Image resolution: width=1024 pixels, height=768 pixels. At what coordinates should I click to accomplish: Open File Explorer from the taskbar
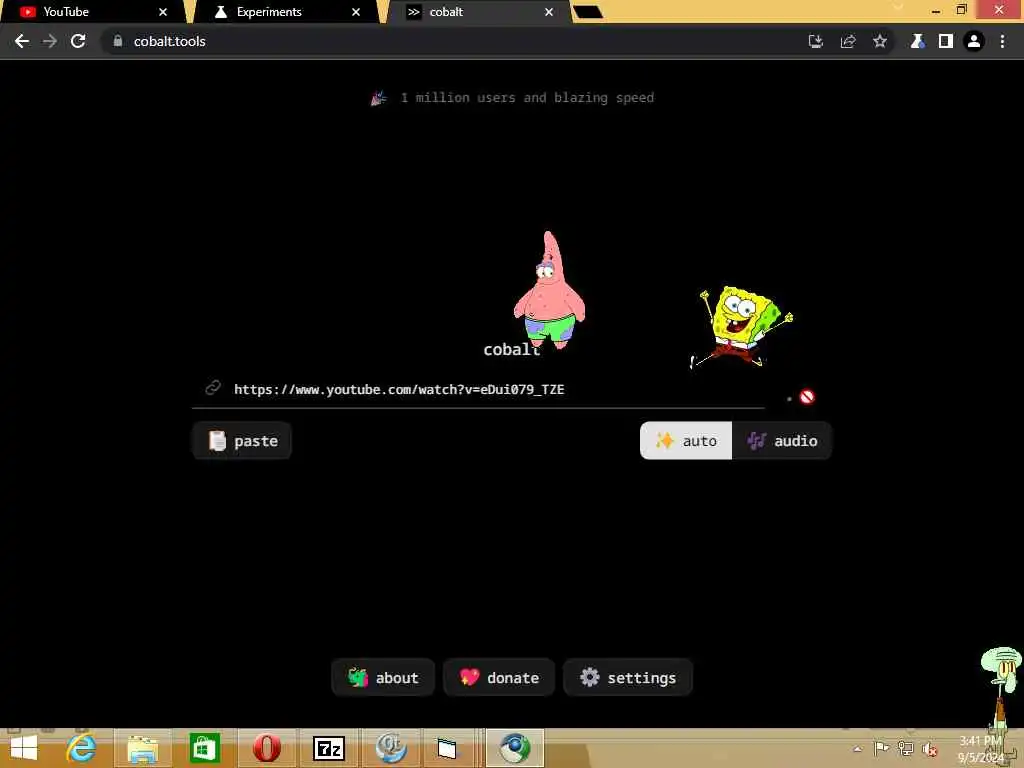point(142,749)
